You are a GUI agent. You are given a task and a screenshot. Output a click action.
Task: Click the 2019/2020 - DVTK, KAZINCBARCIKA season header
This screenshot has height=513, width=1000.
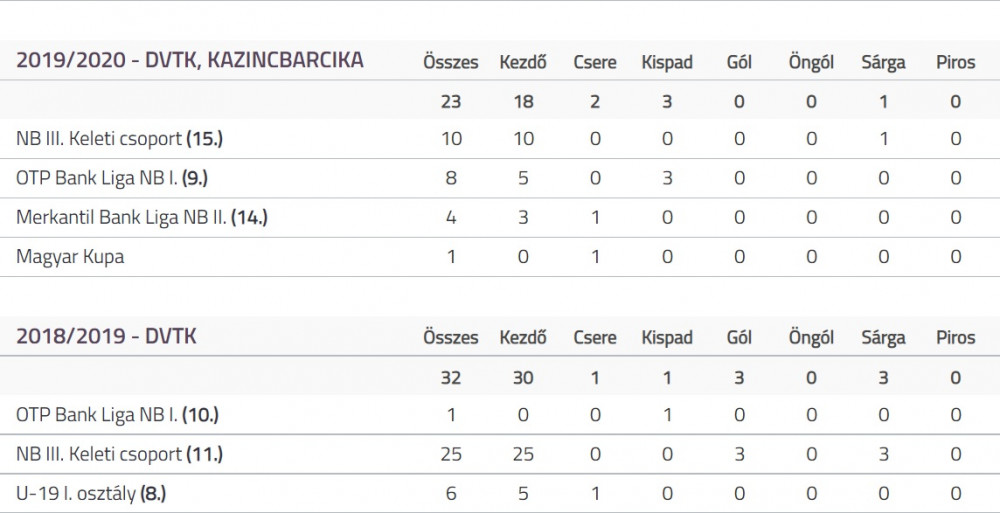coord(190,61)
